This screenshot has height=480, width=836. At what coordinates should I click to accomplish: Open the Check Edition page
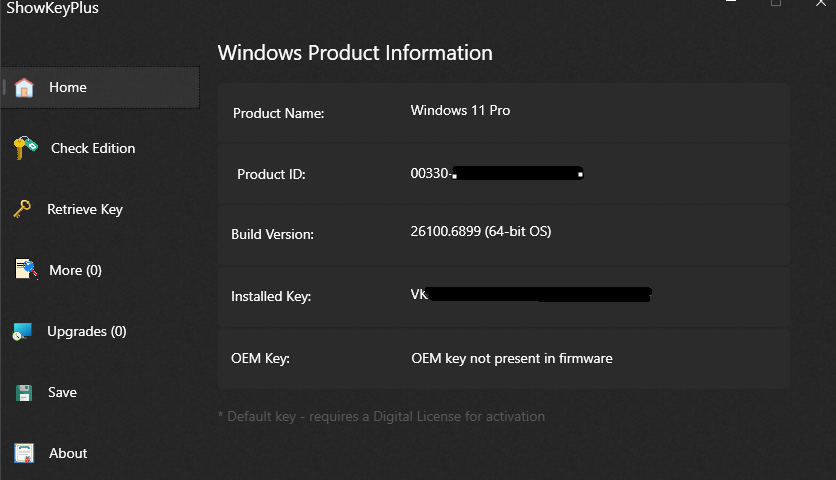(93, 148)
